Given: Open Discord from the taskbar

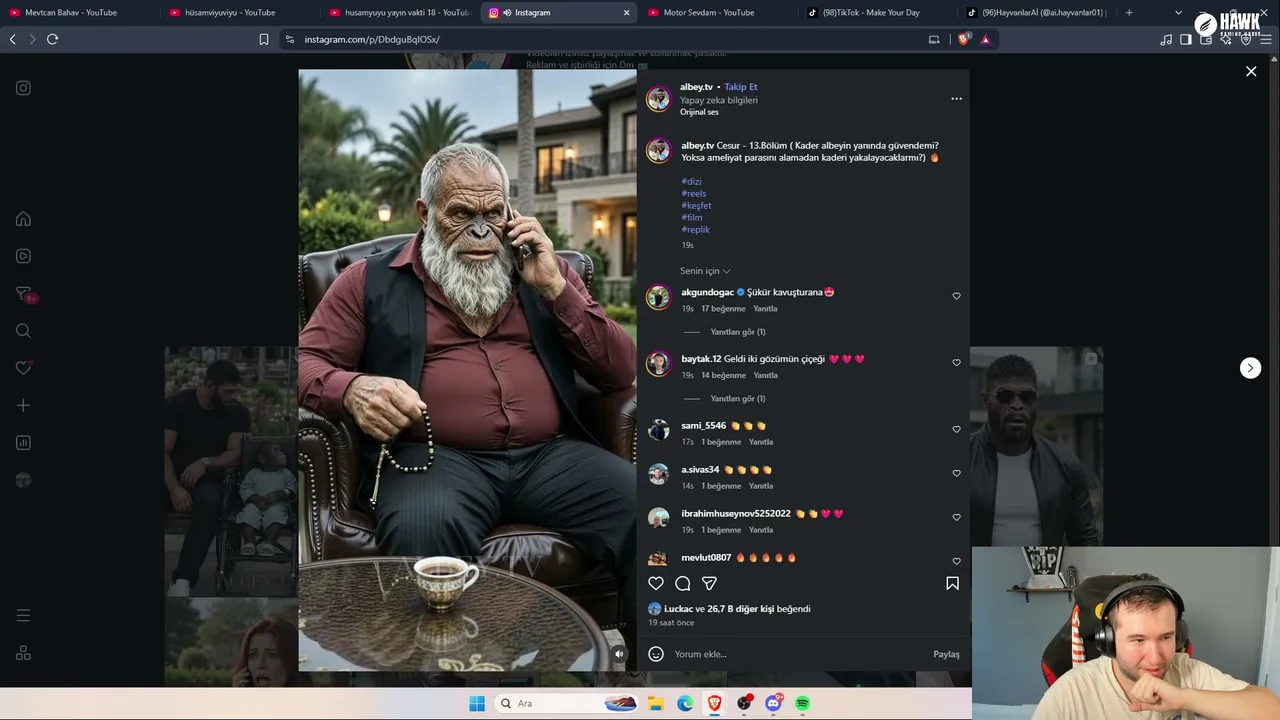Looking at the screenshot, I should tap(773, 703).
